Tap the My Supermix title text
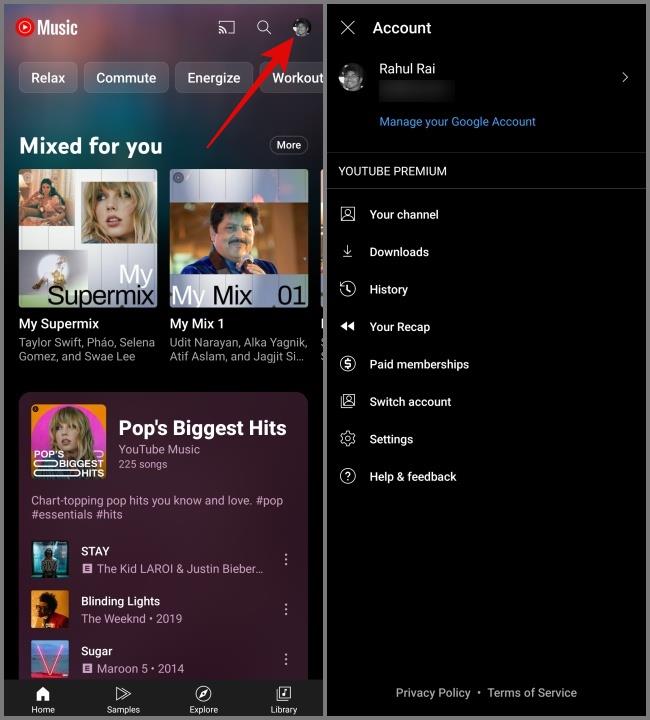The width and height of the screenshot is (650, 720). tap(59, 324)
